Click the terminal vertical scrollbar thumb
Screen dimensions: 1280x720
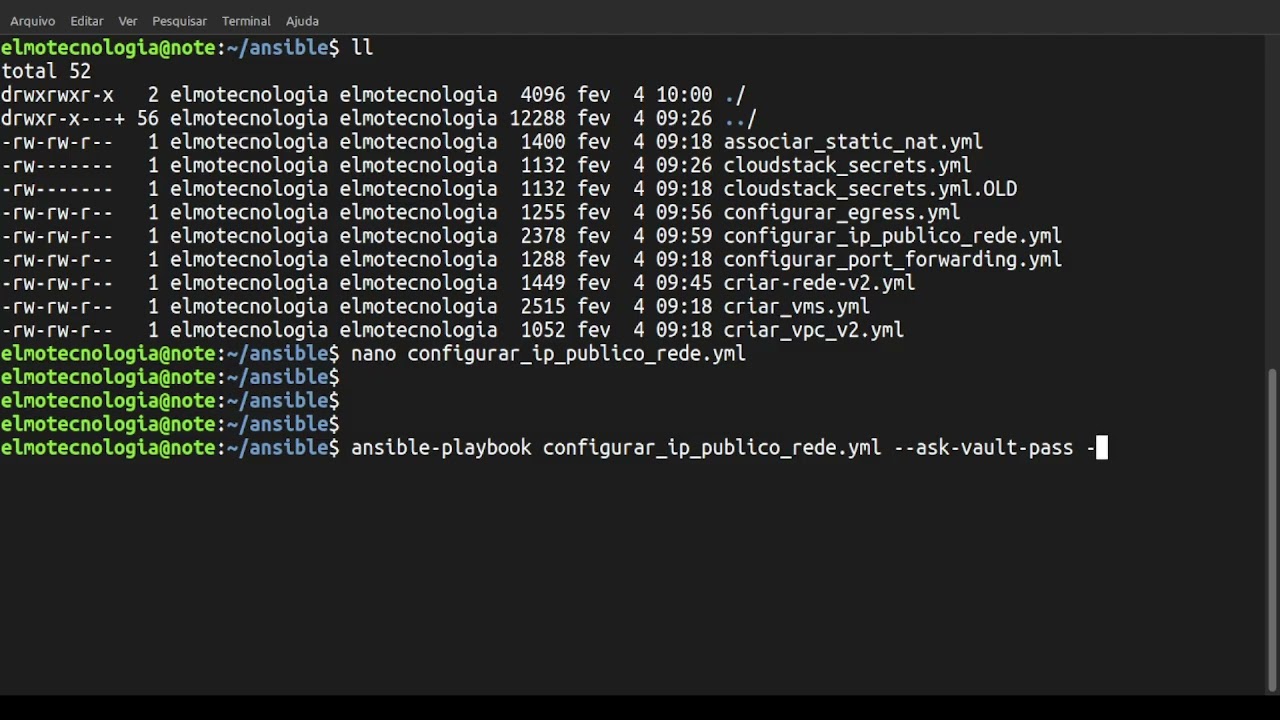click(1272, 529)
